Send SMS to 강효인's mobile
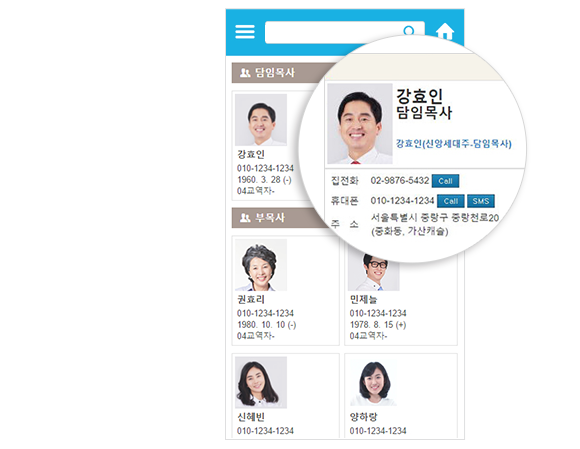This screenshot has height=449, width=580. coord(481,201)
